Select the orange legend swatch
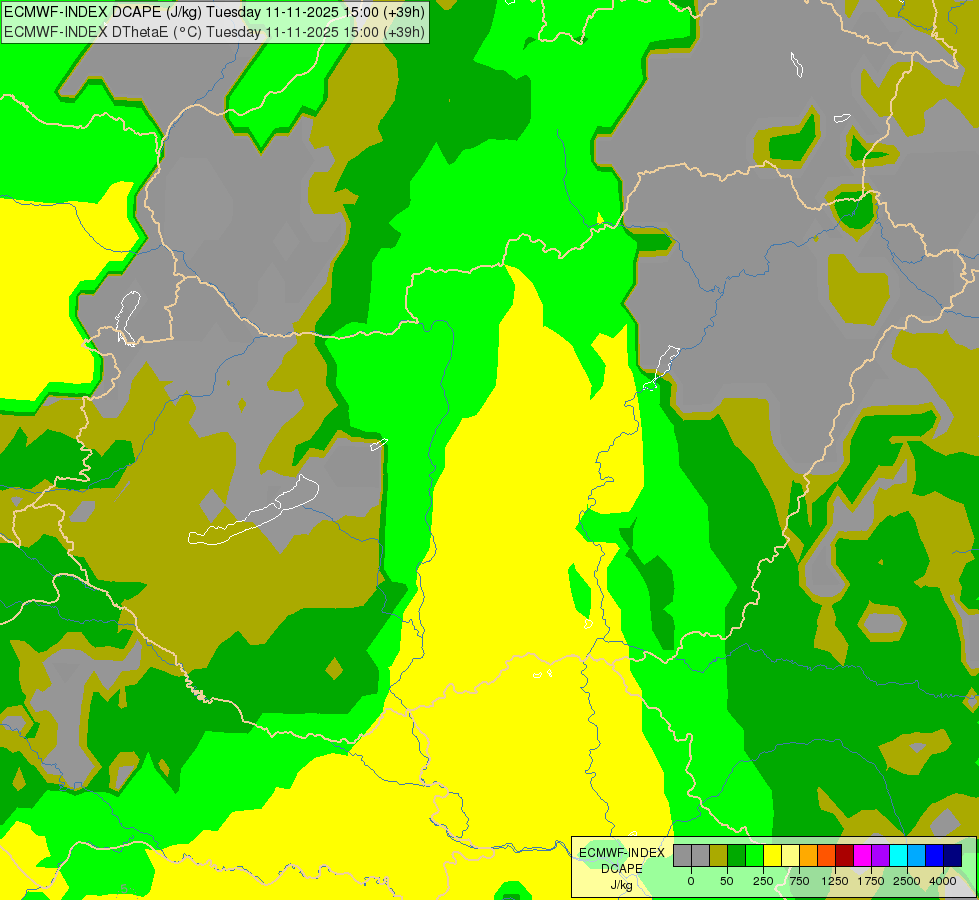This screenshot has height=900, width=979. pyautogui.click(x=809, y=856)
